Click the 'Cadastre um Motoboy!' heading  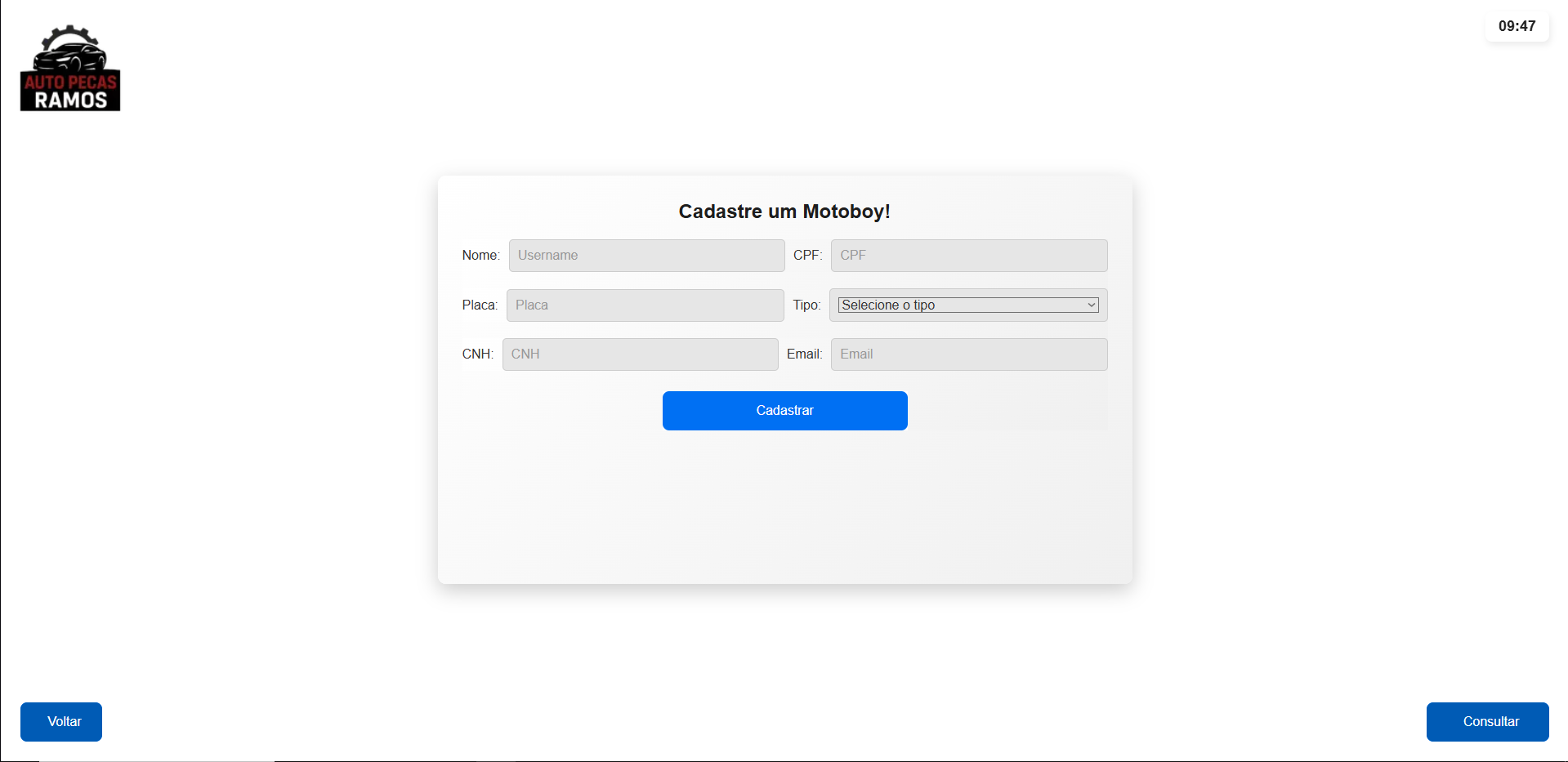pos(784,212)
